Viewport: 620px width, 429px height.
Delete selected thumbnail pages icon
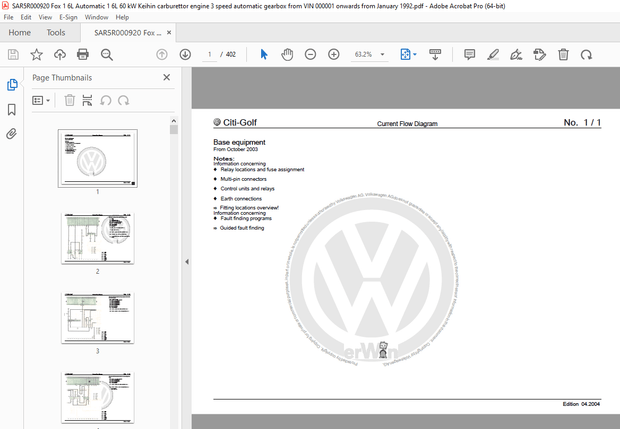[x=70, y=100]
